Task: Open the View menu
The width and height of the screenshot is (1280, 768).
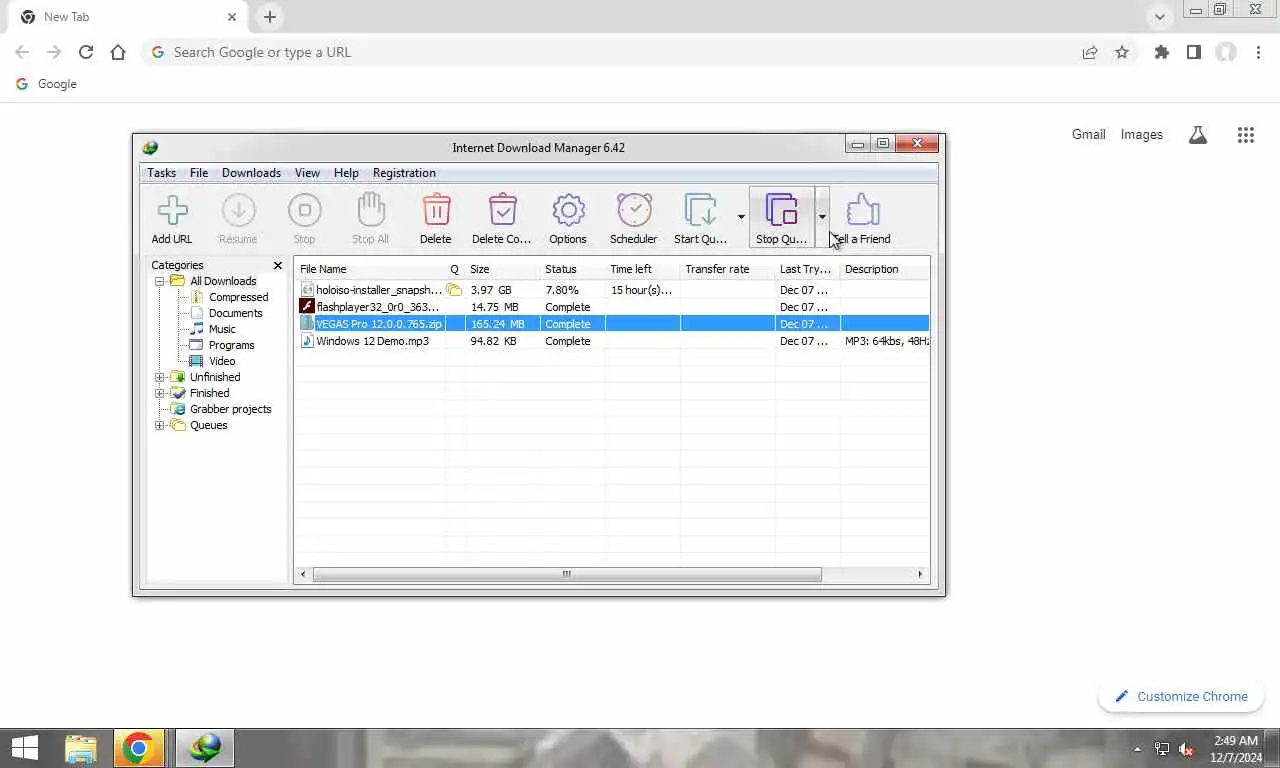Action: (307, 173)
